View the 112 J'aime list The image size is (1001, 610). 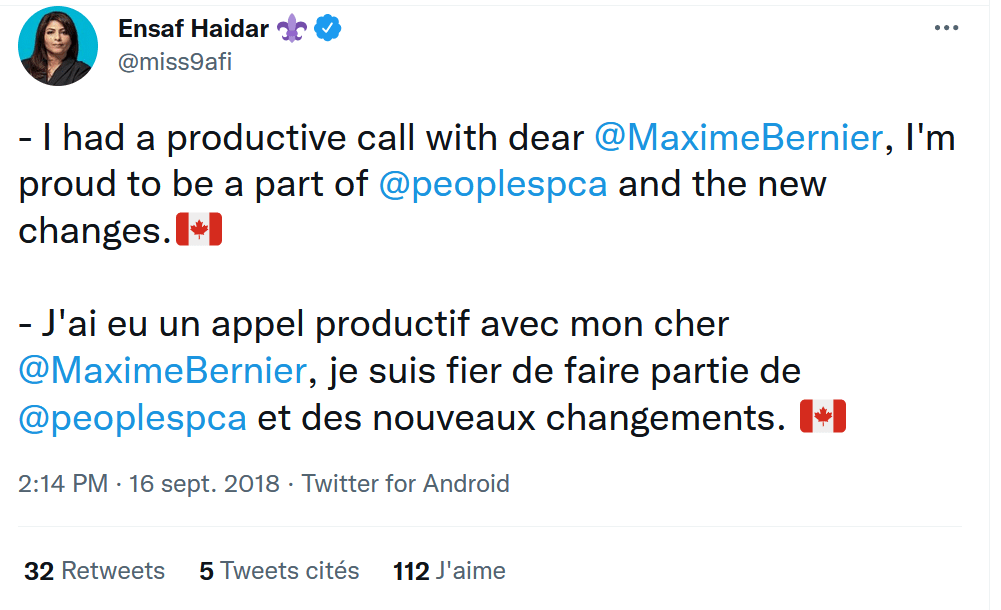pyautogui.click(x=449, y=571)
